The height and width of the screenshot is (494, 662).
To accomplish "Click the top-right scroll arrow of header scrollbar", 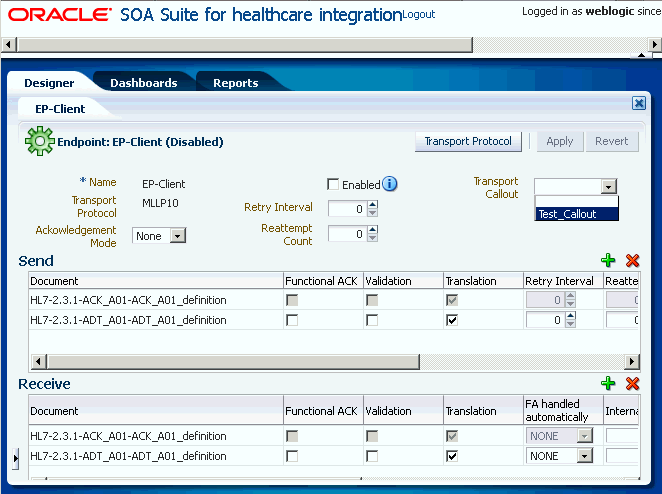I will pos(654,44).
